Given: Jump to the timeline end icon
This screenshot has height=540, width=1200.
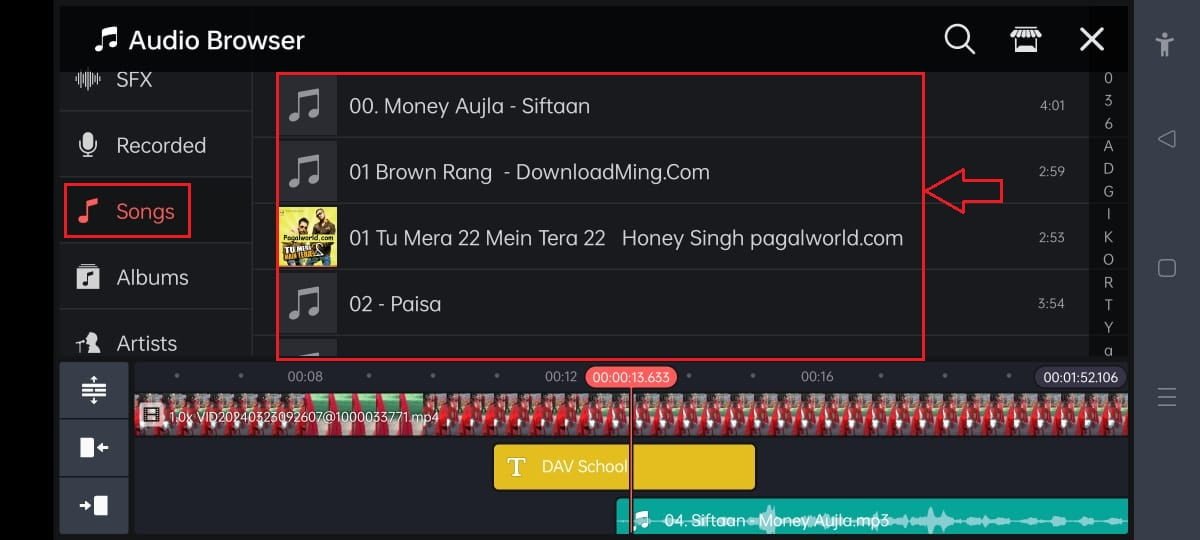Looking at the screenshot, I should [94, 505].
